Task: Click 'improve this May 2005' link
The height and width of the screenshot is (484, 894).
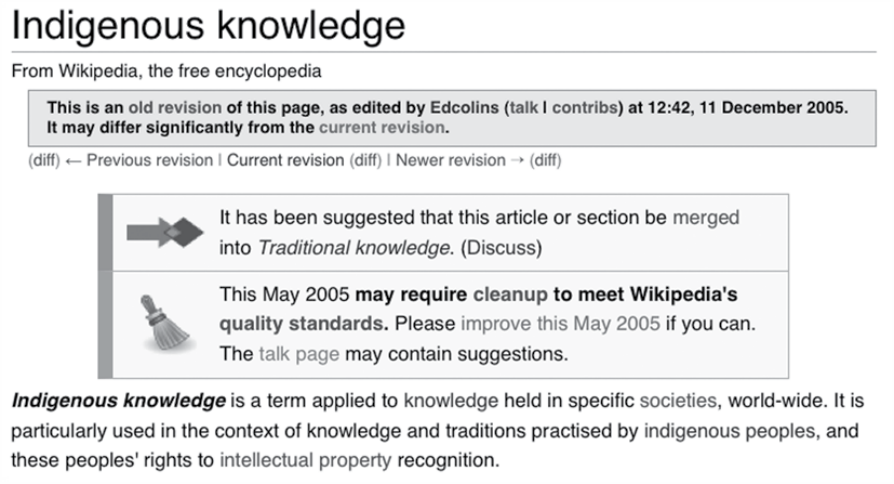Action: coord(560,323)
